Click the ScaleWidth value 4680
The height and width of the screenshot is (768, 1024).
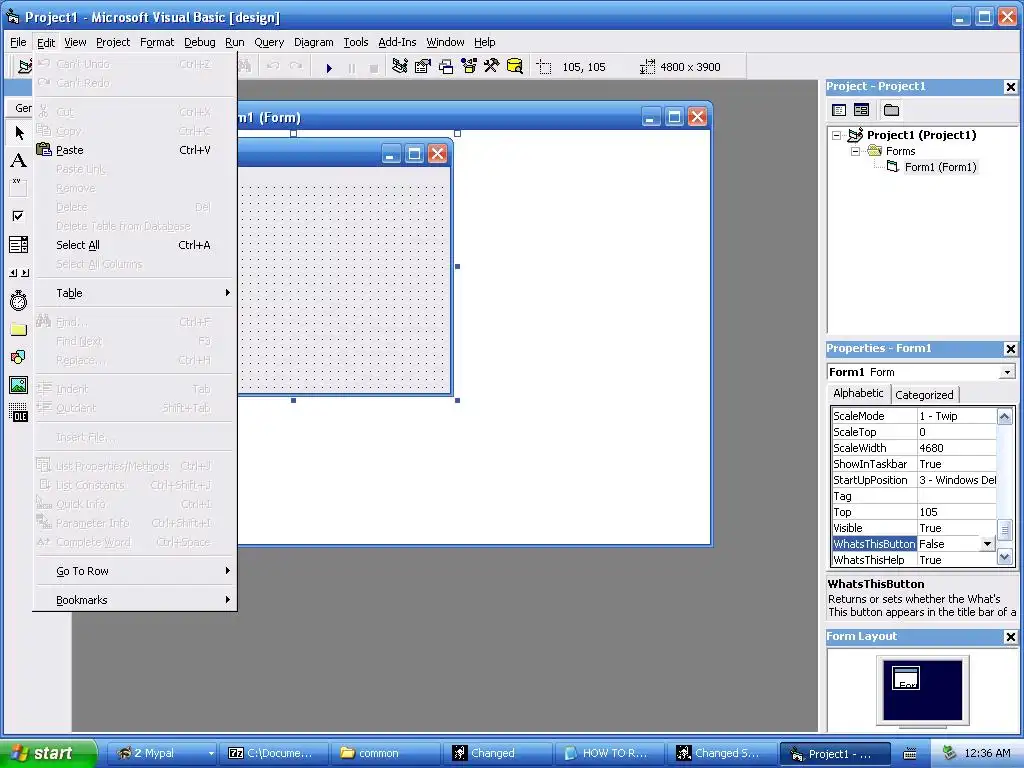tap(957, 448)
